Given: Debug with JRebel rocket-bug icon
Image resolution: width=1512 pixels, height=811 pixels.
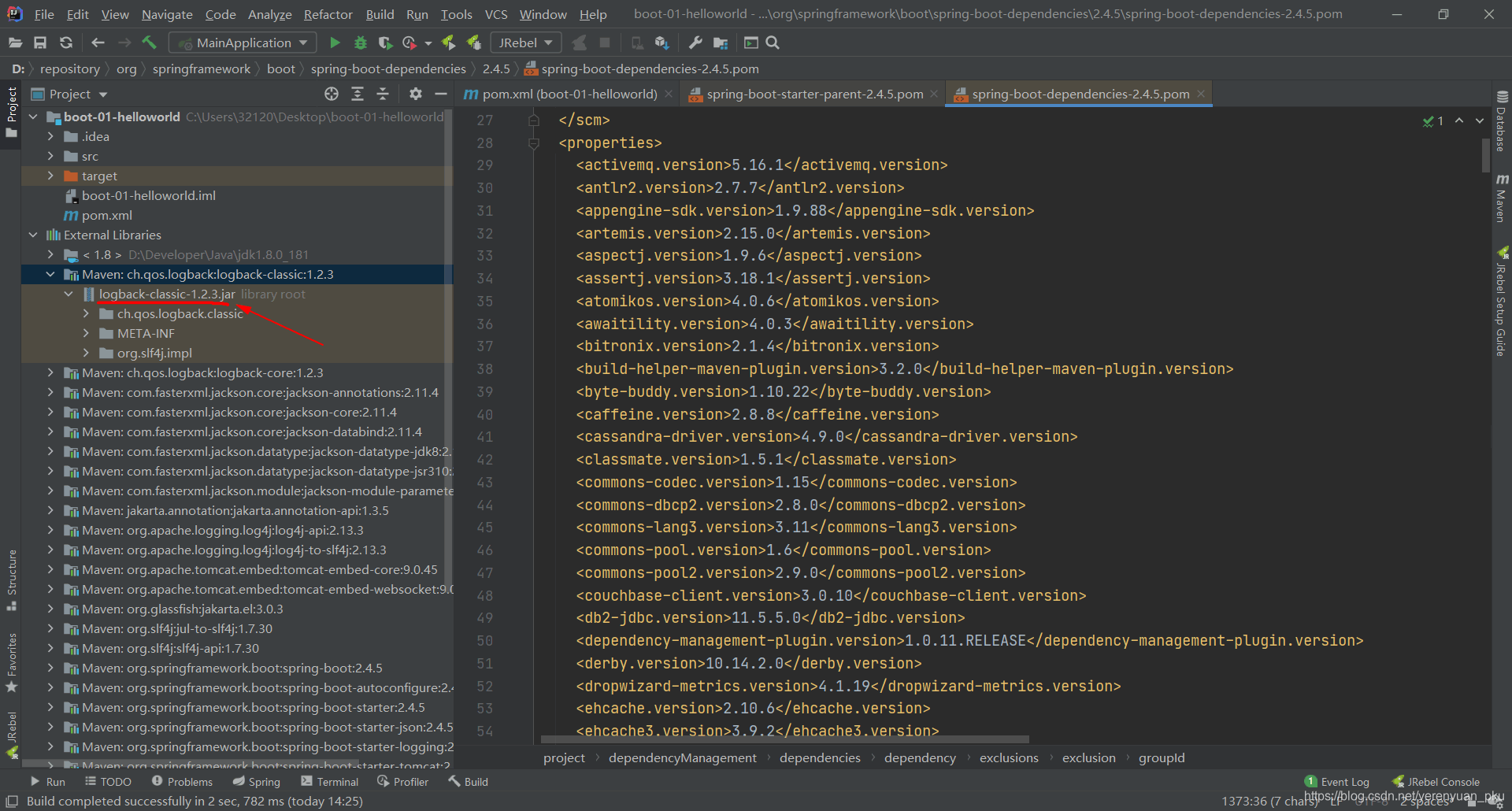Looking at the screenshot, I should 474,43.
